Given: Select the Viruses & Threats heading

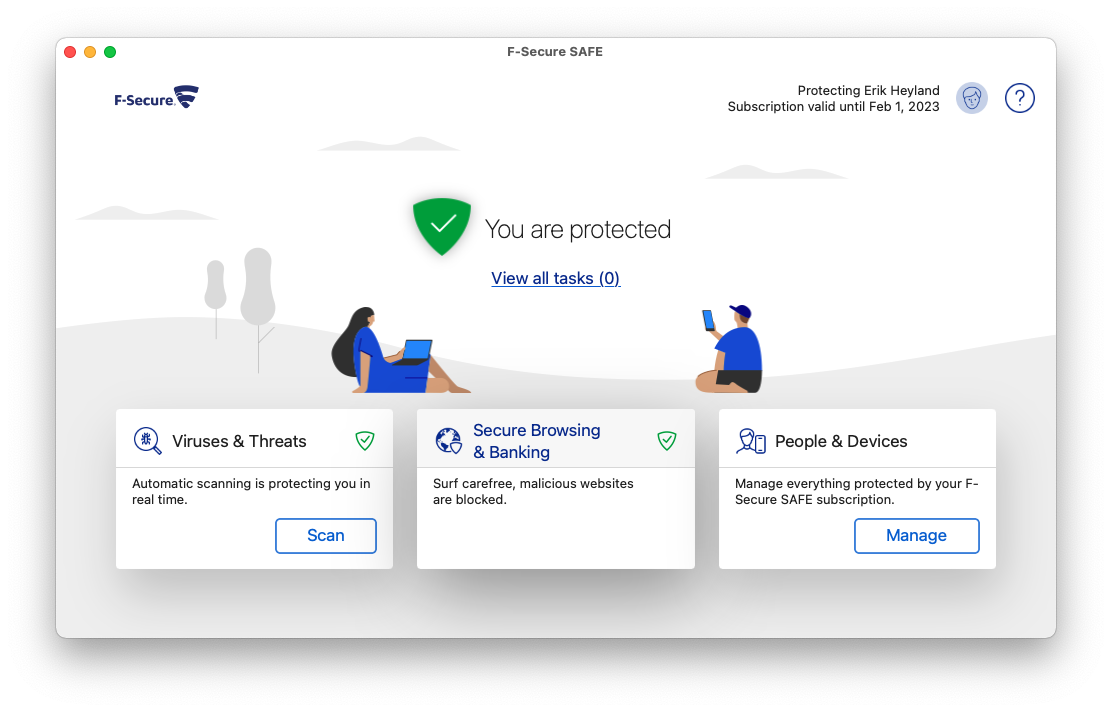Looking at the screenshot, I should click(239, 441).
